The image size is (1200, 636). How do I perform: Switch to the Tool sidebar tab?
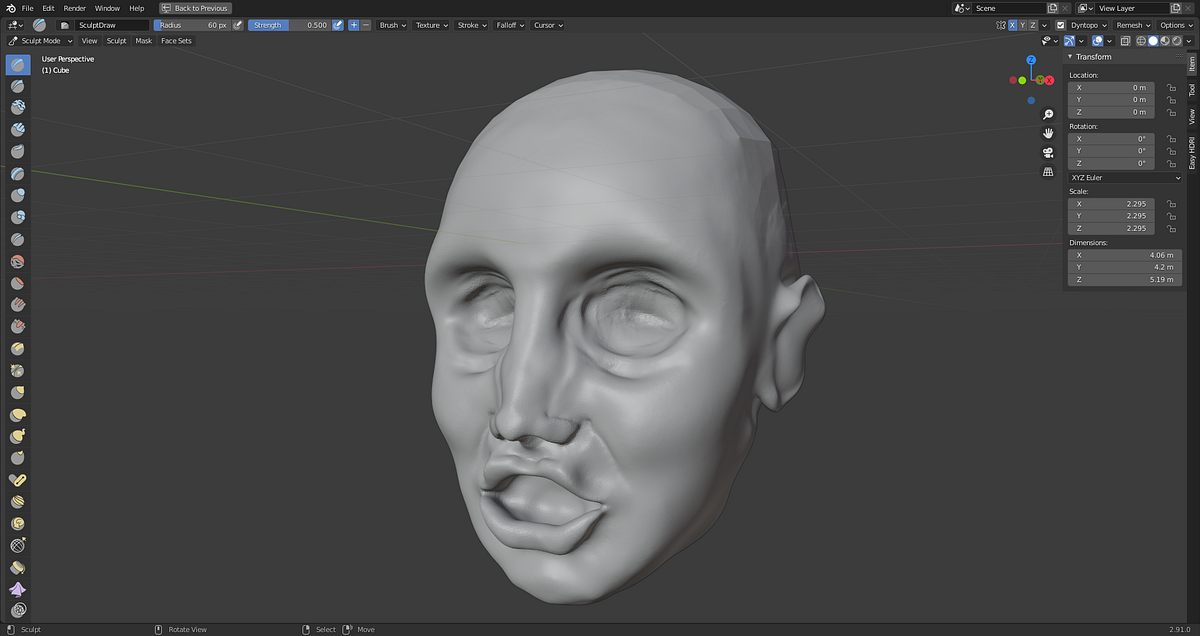1192,90
